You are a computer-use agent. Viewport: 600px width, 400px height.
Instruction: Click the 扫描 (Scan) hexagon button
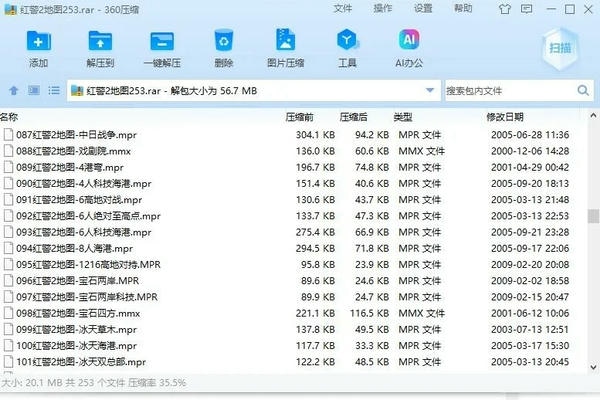(560, 49)
